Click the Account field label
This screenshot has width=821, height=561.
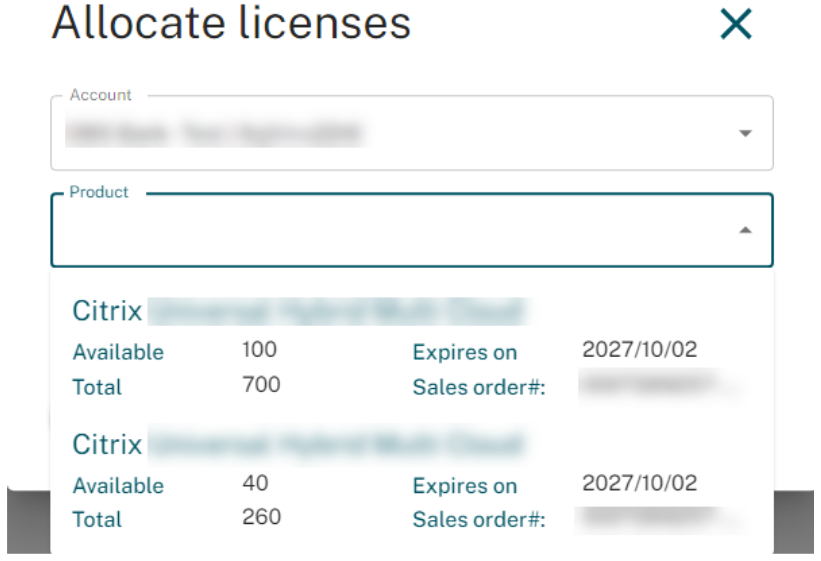[x=100, y=95]
